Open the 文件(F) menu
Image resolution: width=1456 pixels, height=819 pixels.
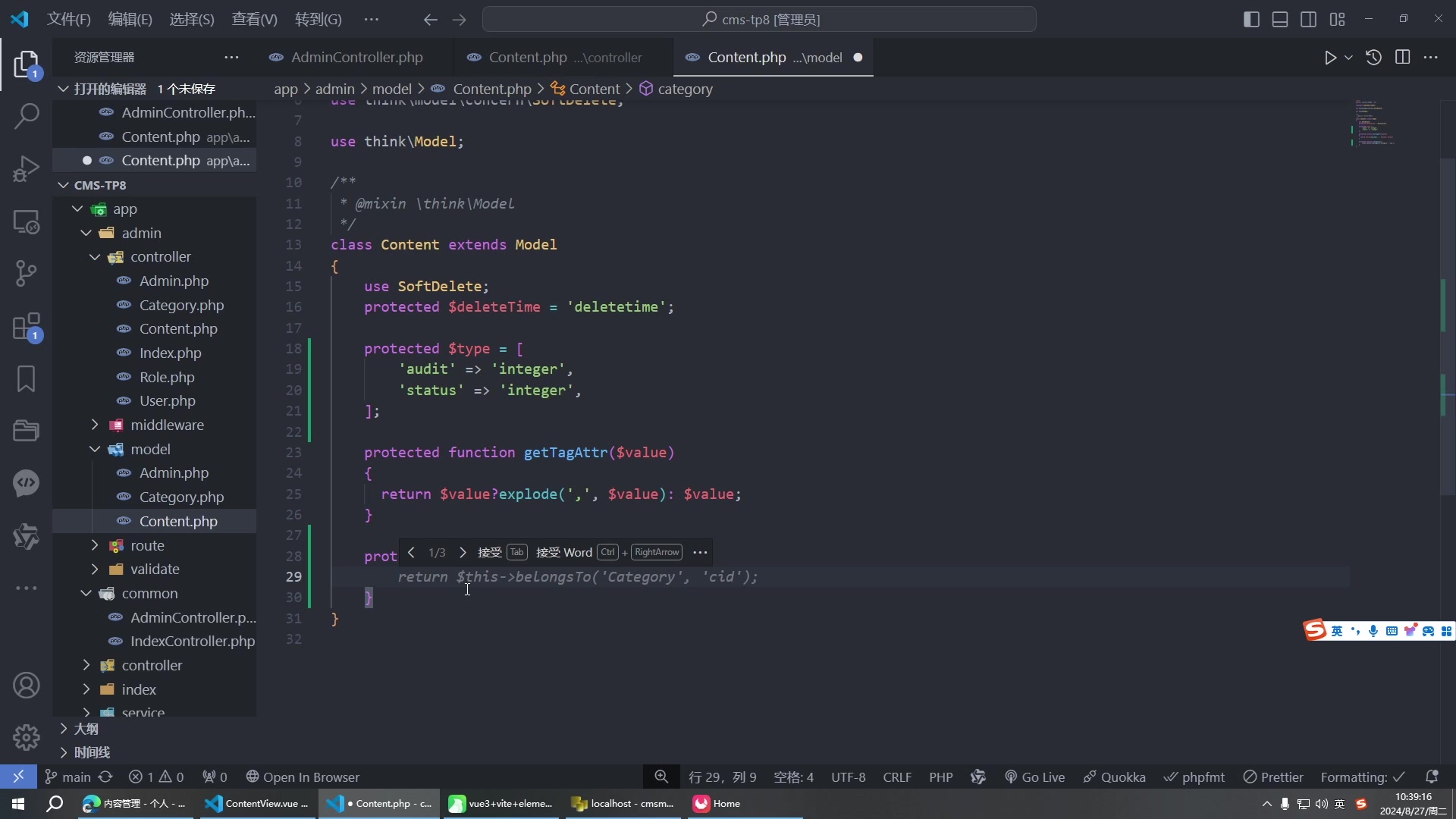[68, 20]
